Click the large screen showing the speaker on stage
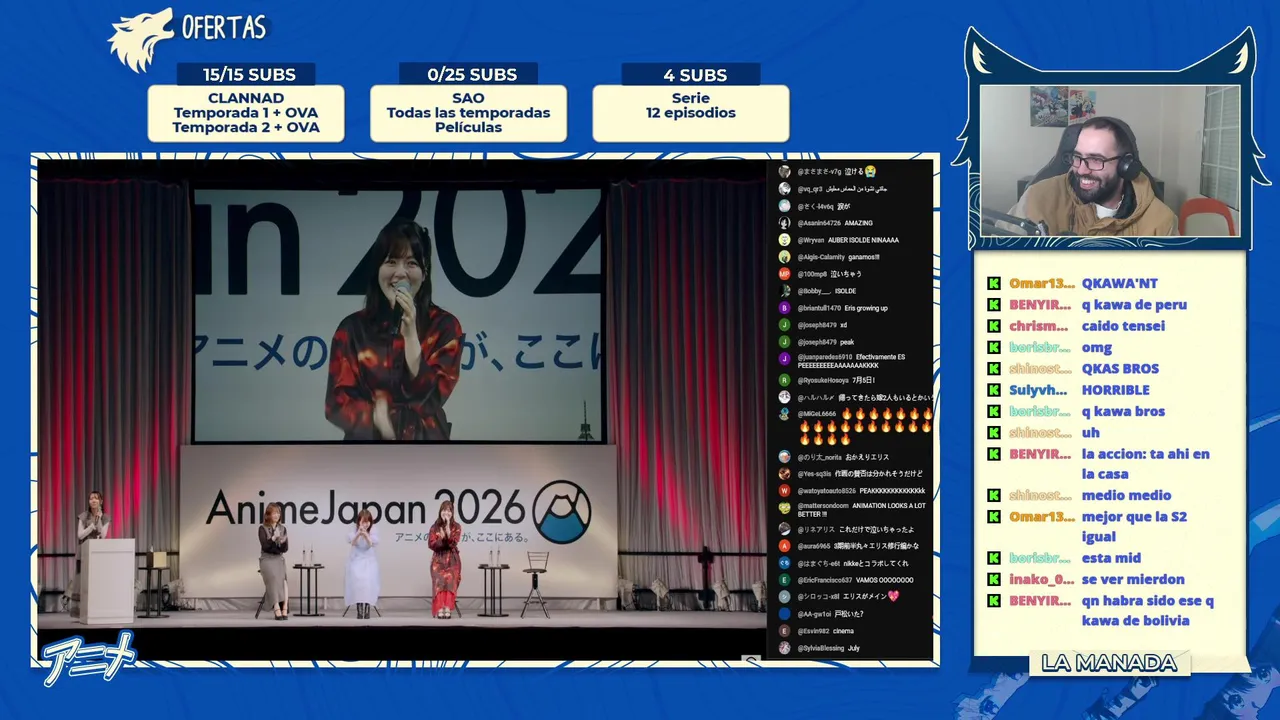 tap(399, 314)
